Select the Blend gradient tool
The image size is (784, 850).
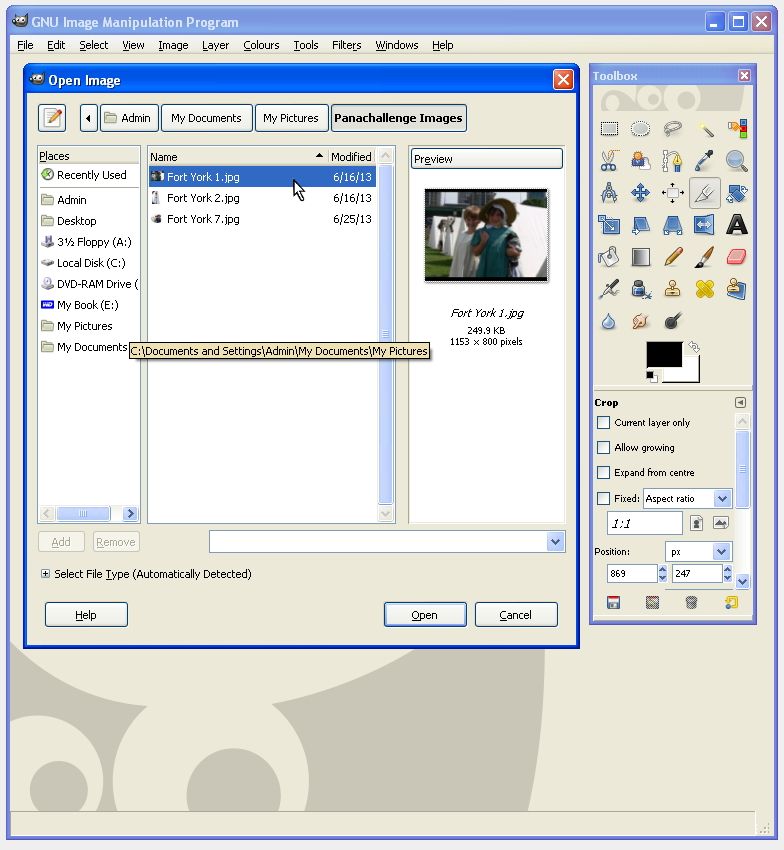coord(640,257)
